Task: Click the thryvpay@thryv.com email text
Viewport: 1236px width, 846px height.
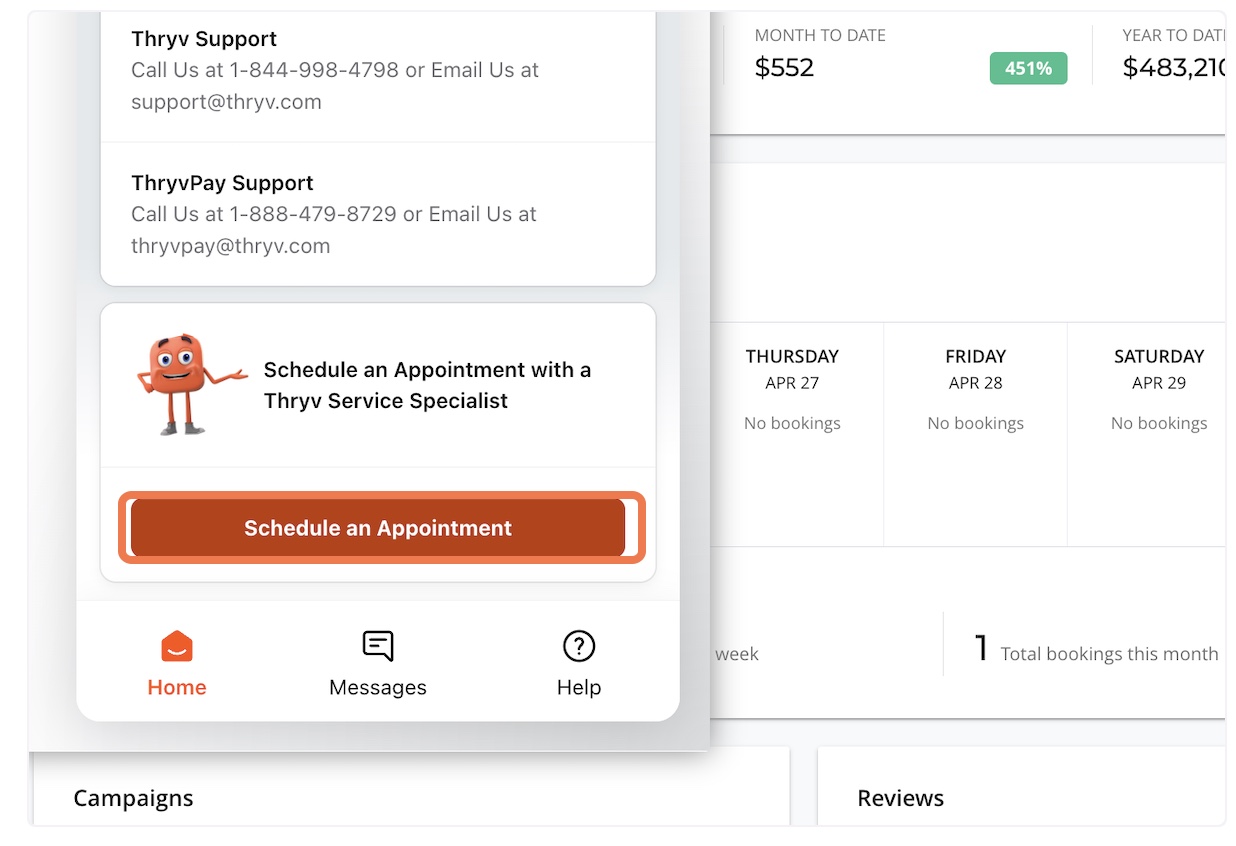Action: 230,246
